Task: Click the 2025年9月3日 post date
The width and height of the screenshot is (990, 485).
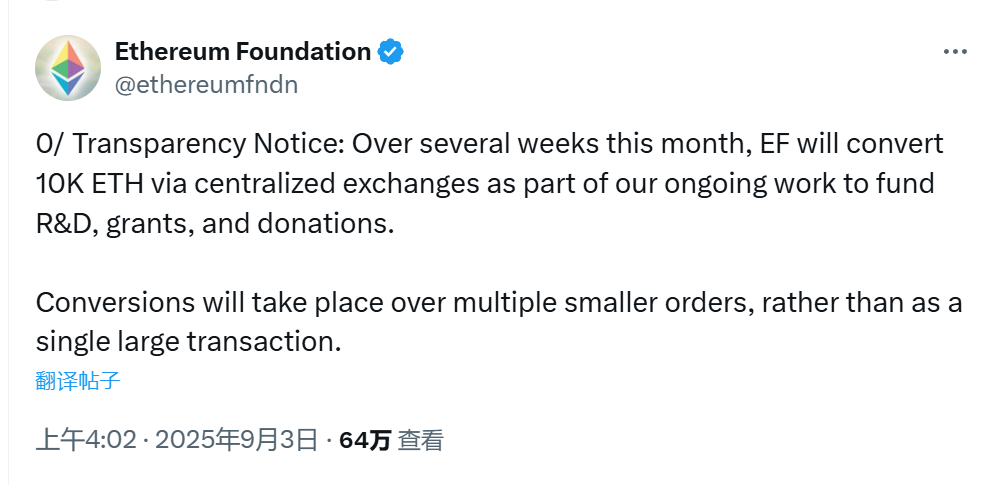Action: coord(237,440)
